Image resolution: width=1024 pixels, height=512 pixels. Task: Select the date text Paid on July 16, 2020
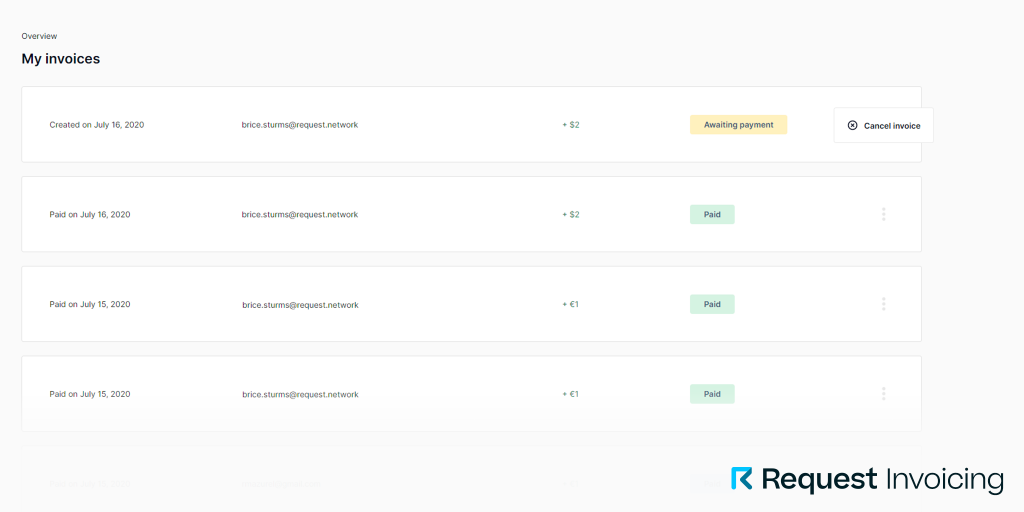[90, 214]
